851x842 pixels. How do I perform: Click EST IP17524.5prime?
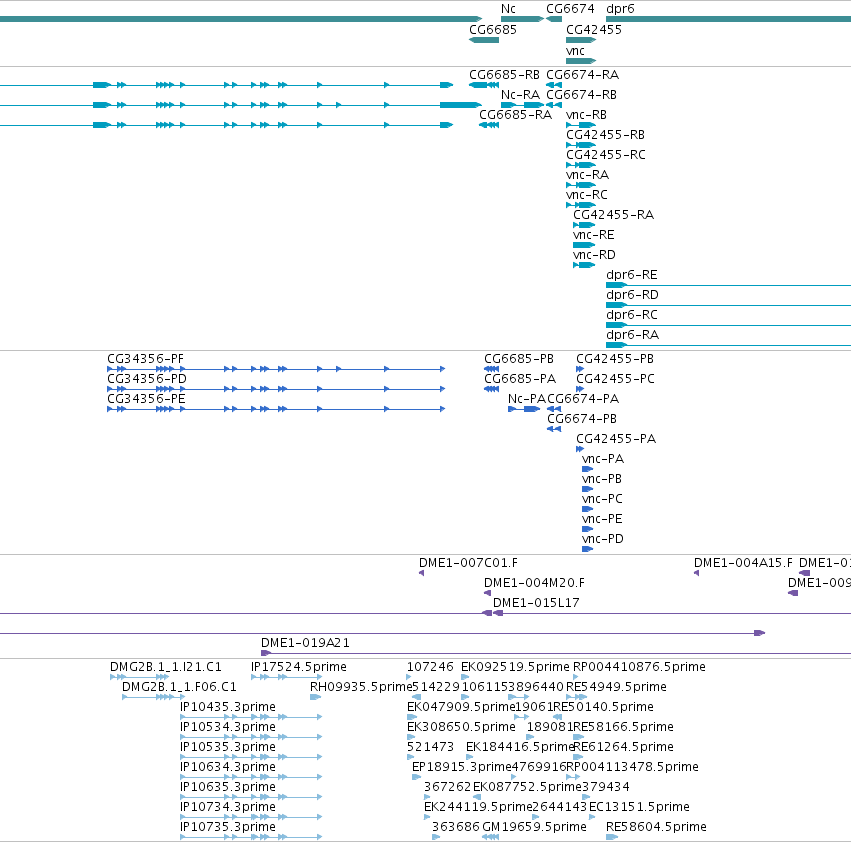(x=299, y=667)
